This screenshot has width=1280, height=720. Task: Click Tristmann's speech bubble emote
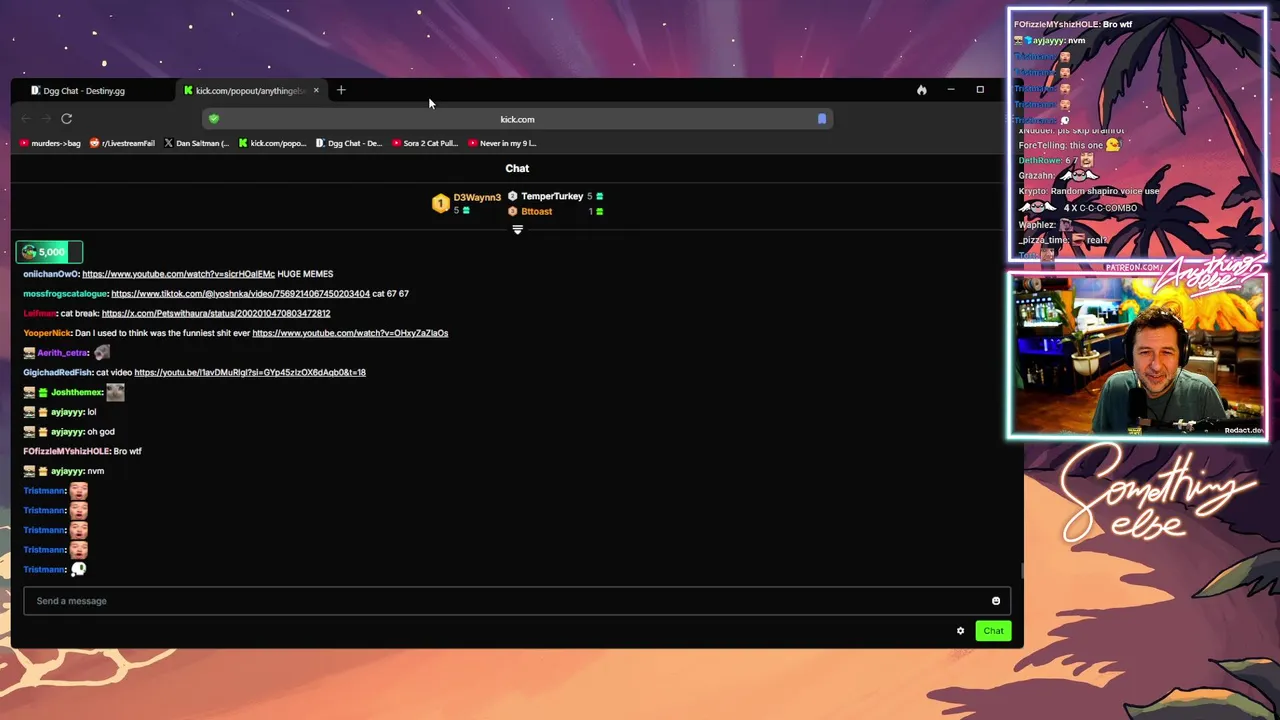pos(78,569)
